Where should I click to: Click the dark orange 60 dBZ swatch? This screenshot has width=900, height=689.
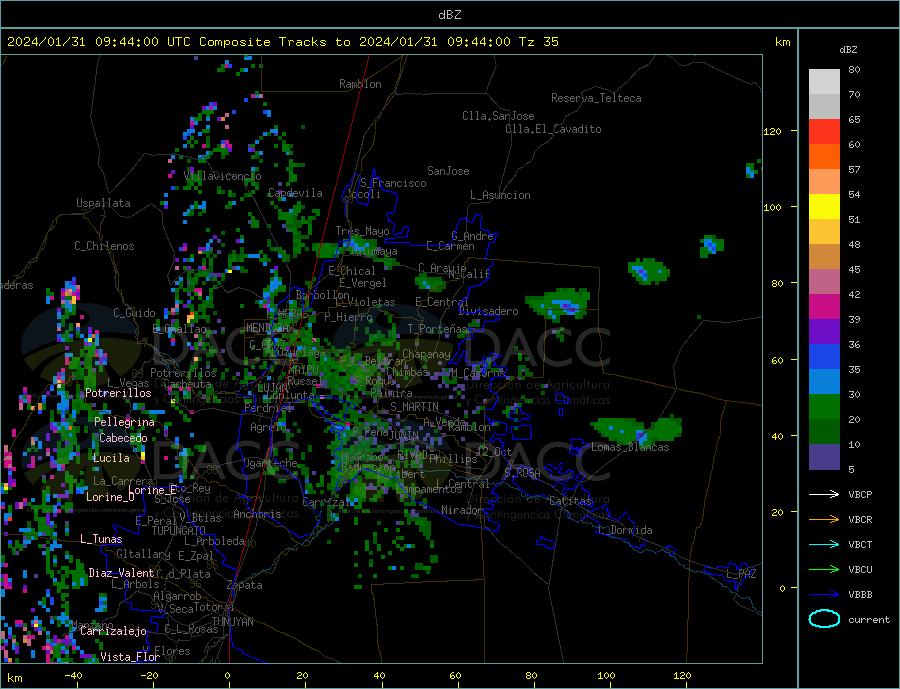coord(824,157)
